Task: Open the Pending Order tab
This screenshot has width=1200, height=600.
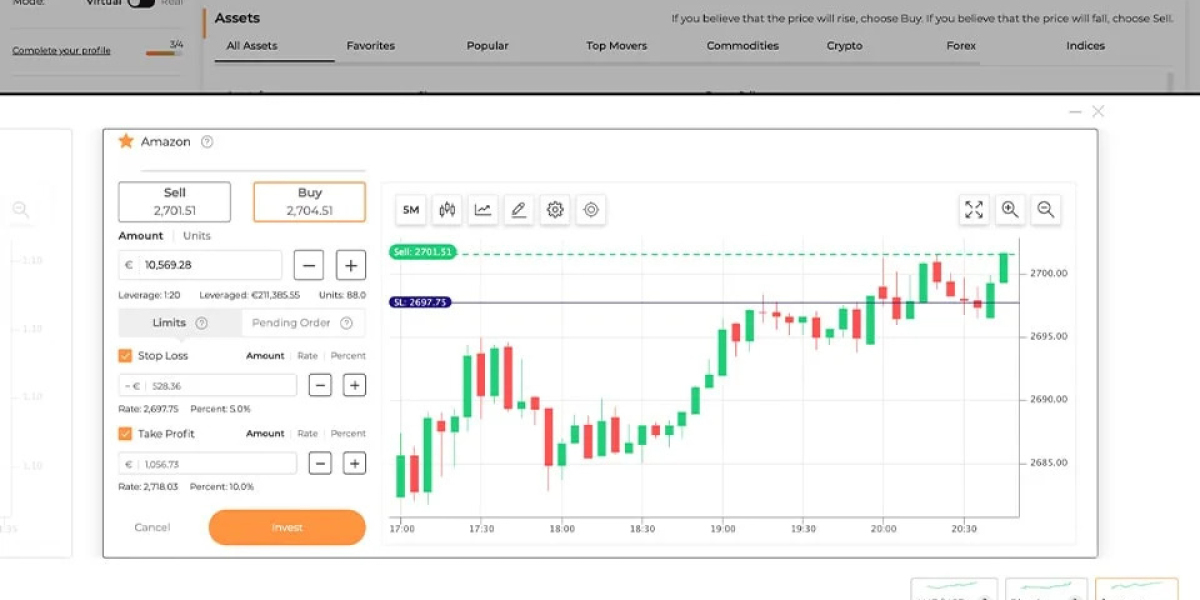Action: (x=293, y=322)
